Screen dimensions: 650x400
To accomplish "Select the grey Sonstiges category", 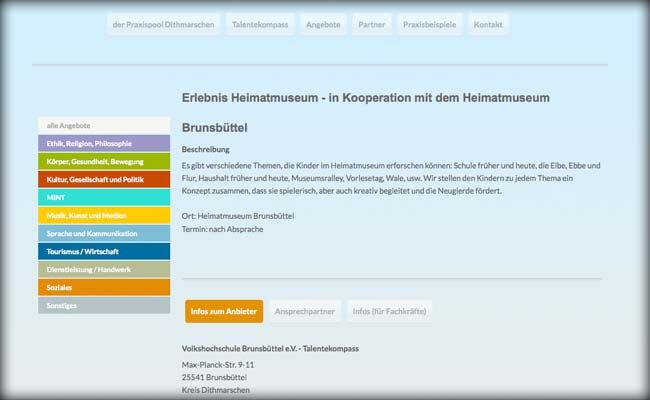I will pyautogui.click(x=104, y=305).
